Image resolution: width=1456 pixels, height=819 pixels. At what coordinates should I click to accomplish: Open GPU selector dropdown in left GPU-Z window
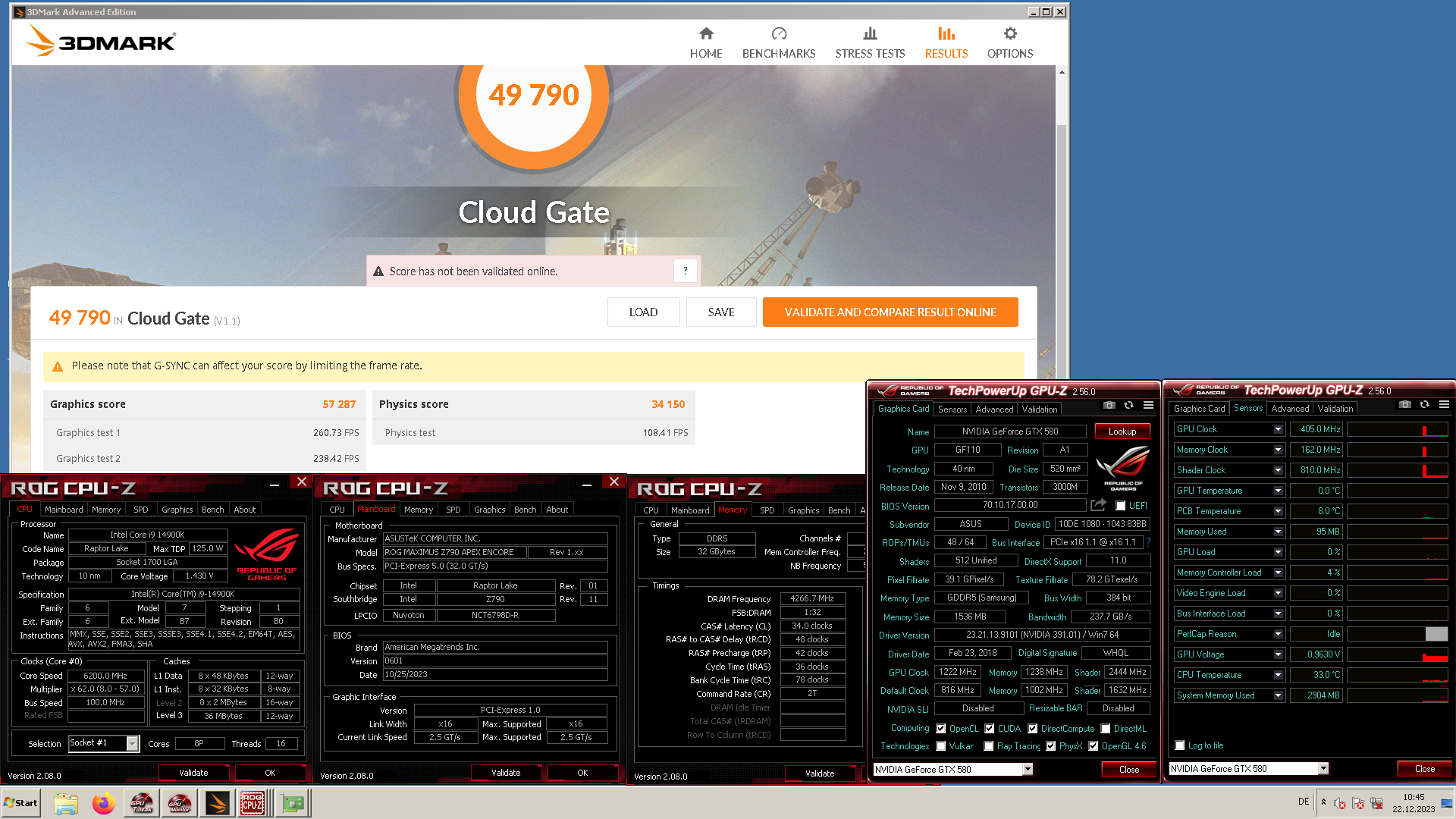click(1028, 769)
